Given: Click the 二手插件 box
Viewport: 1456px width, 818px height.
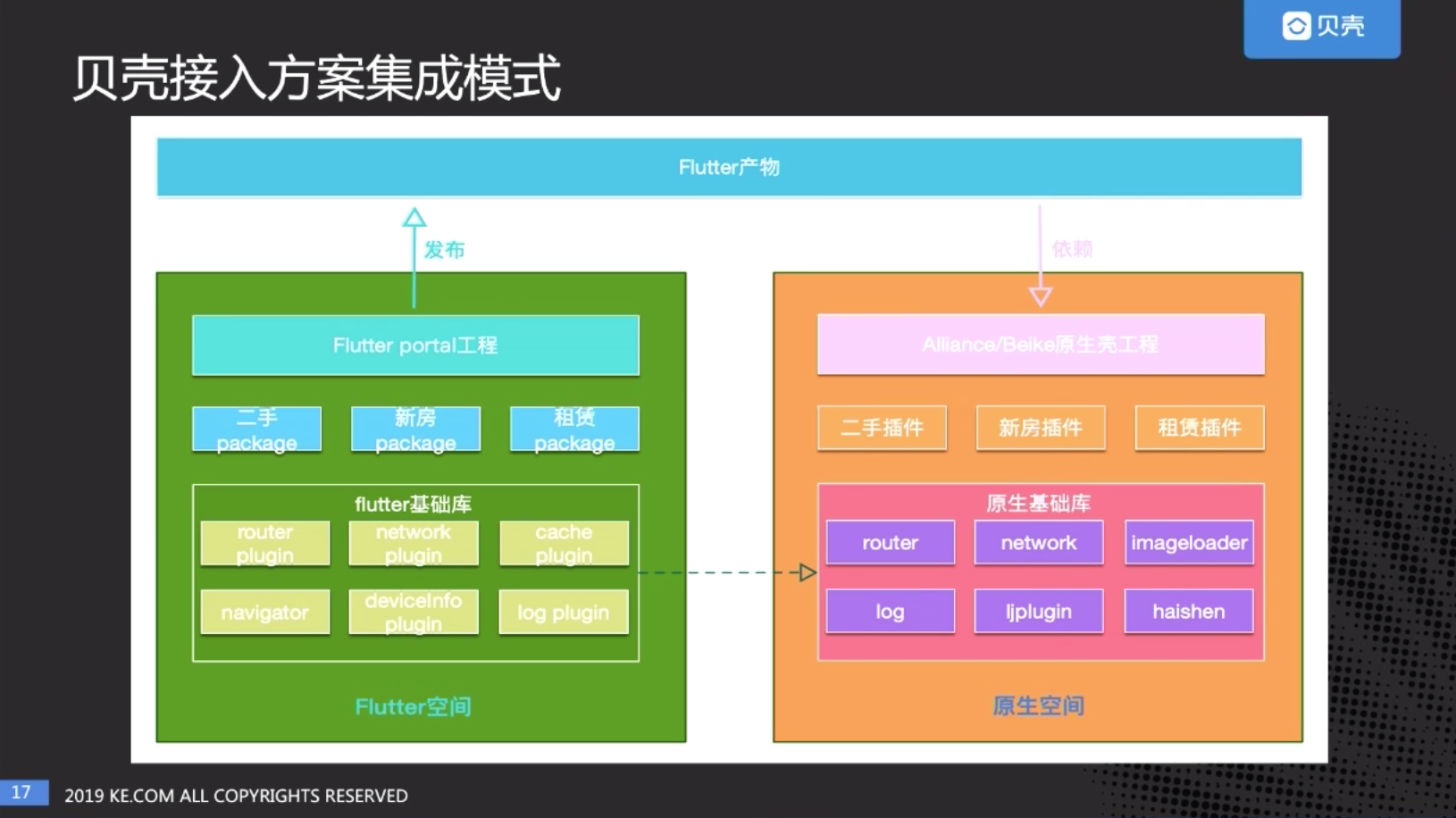Looking at the screenshot, I should click(x=882, y=428).
